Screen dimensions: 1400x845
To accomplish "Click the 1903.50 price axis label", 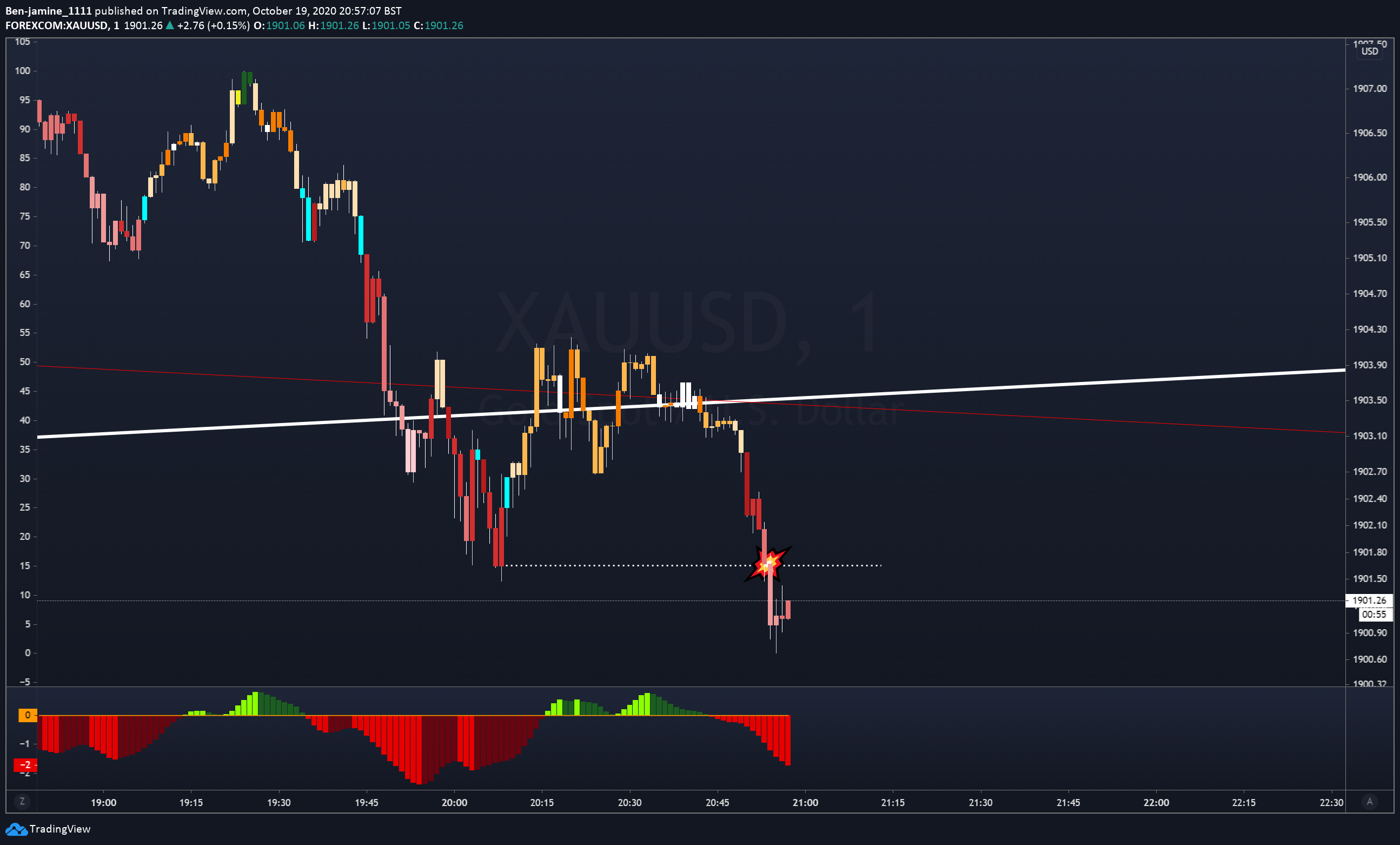I will [x=1370, y=400].
